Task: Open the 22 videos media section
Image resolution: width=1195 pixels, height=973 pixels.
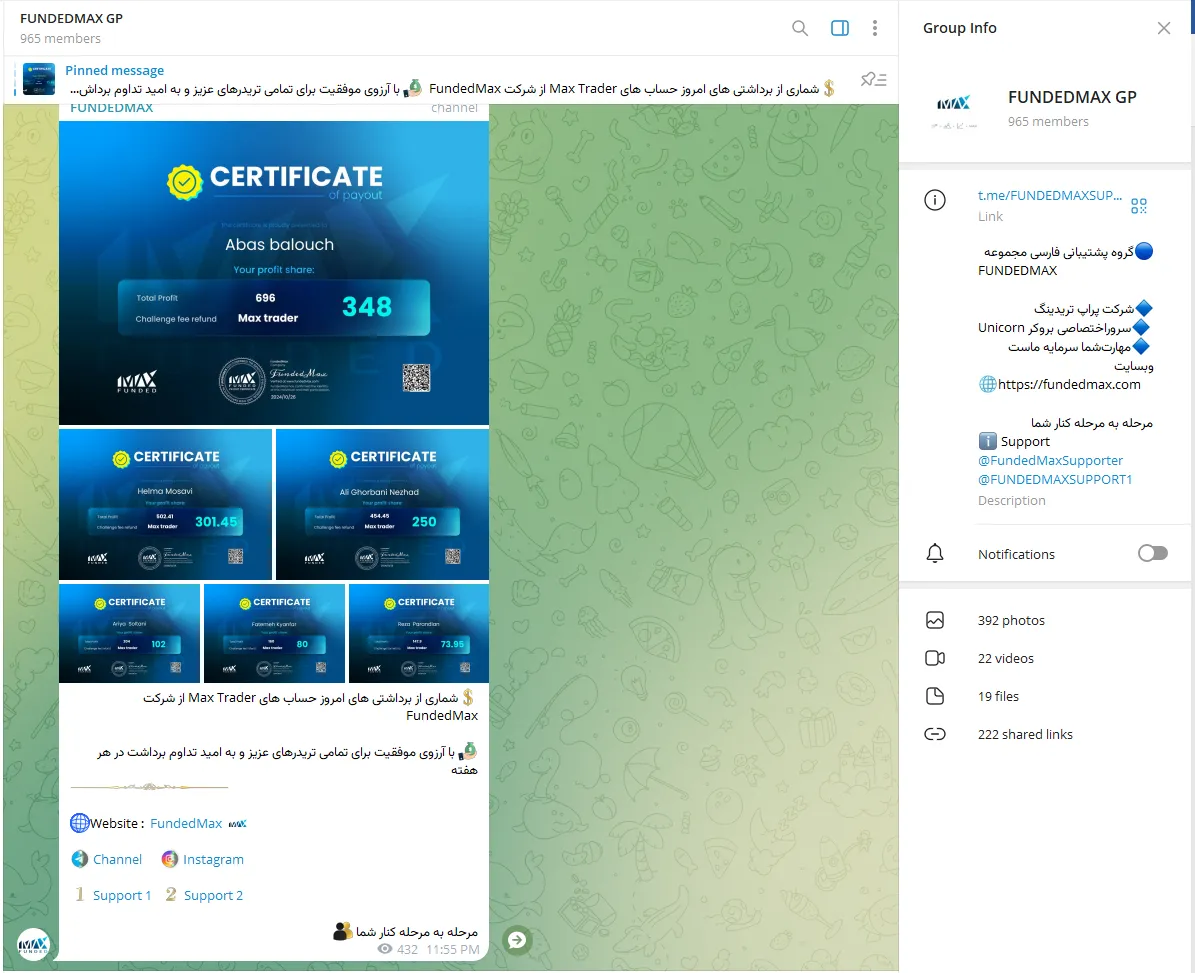Action: (x=1005, y=658)
